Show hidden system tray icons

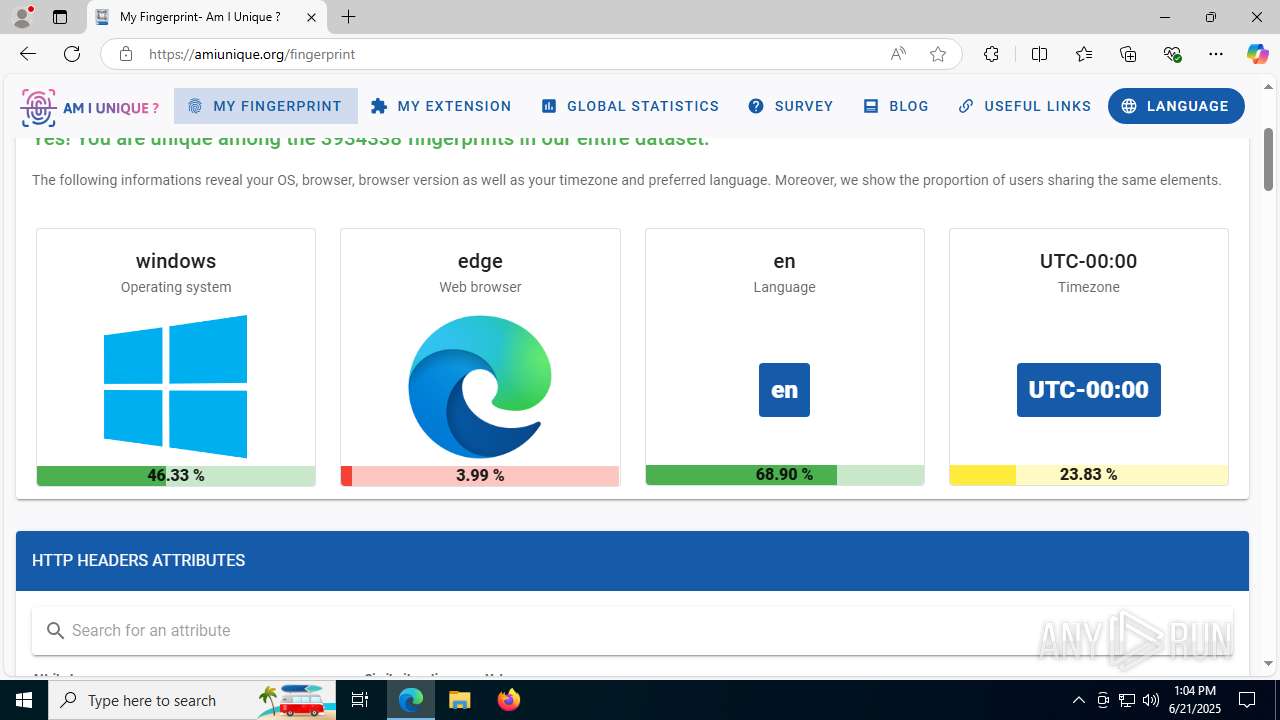(x=1078, y=700)
